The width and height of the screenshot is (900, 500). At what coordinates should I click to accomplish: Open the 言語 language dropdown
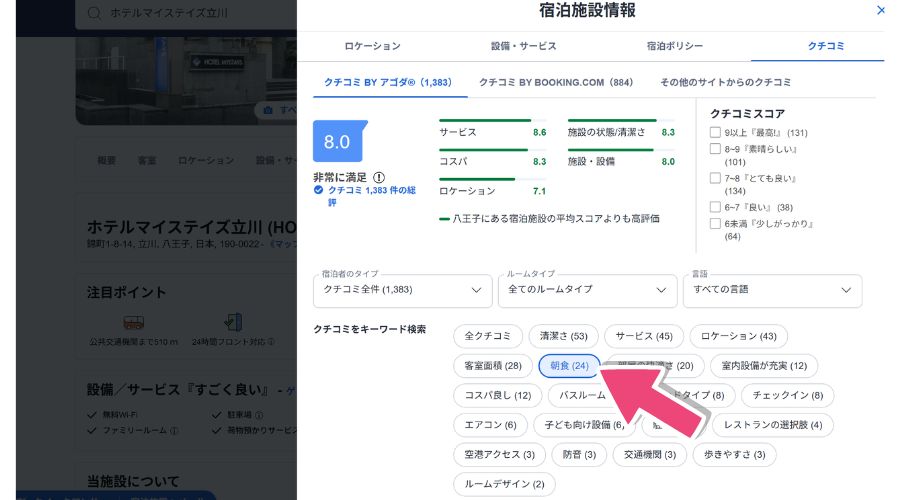(772, 290)
